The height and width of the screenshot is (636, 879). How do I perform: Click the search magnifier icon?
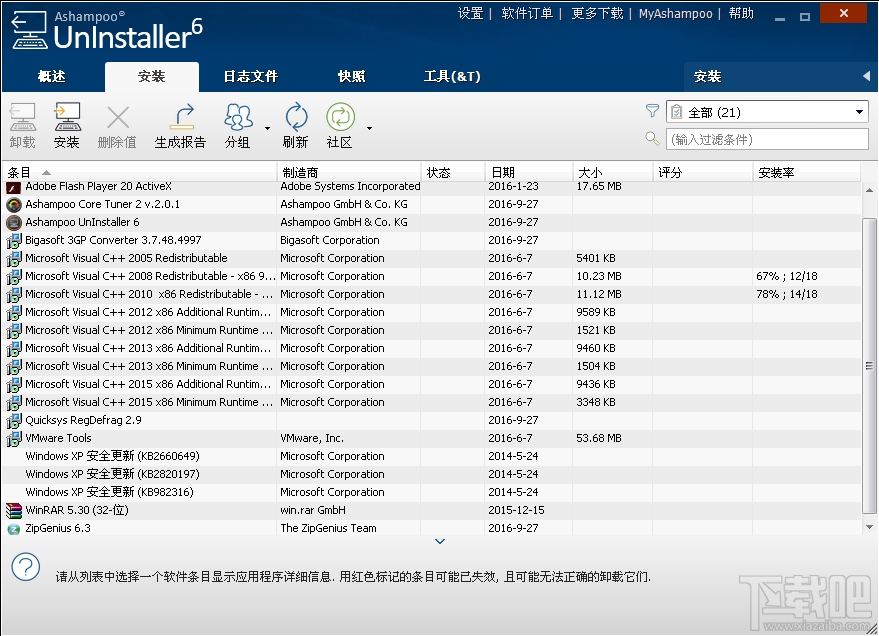click(652, 139)
